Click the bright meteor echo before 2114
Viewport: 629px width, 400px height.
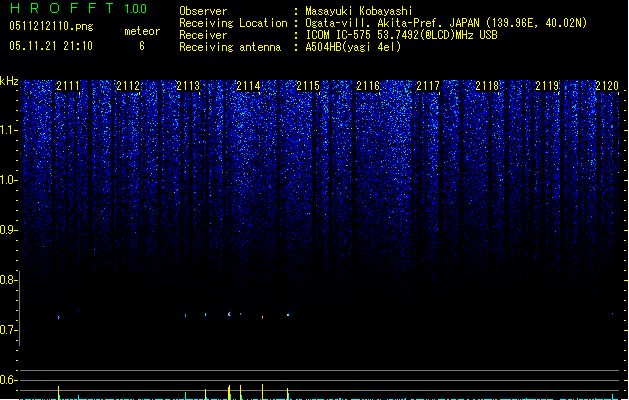pyautogui.click(x=229, y=314)
